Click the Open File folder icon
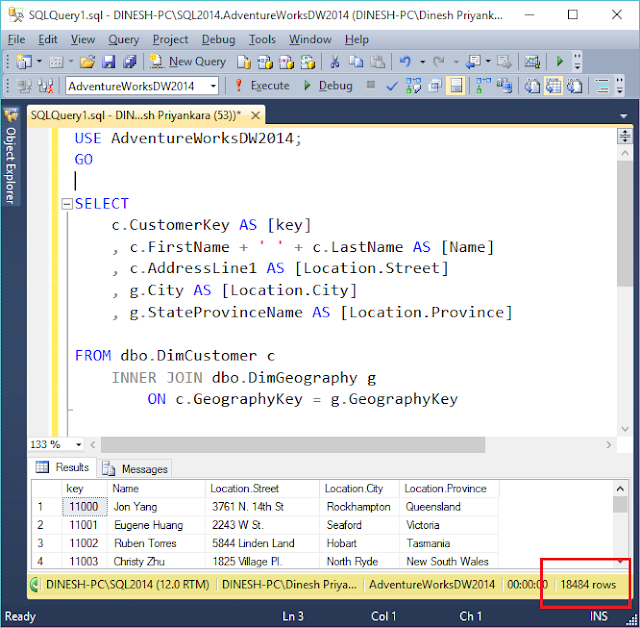Viewport: 640px width, 628px height. click(x=87, y=62)
